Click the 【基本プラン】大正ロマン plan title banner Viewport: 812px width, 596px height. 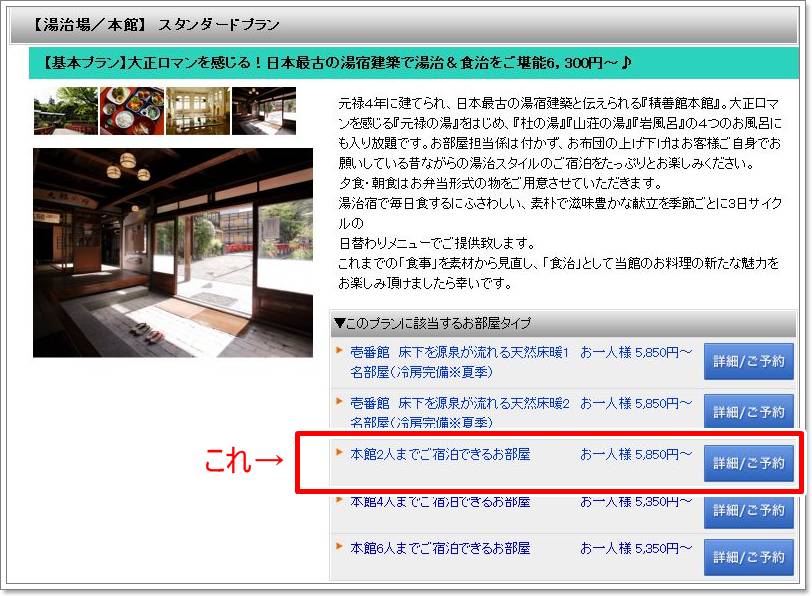(413, 63)
